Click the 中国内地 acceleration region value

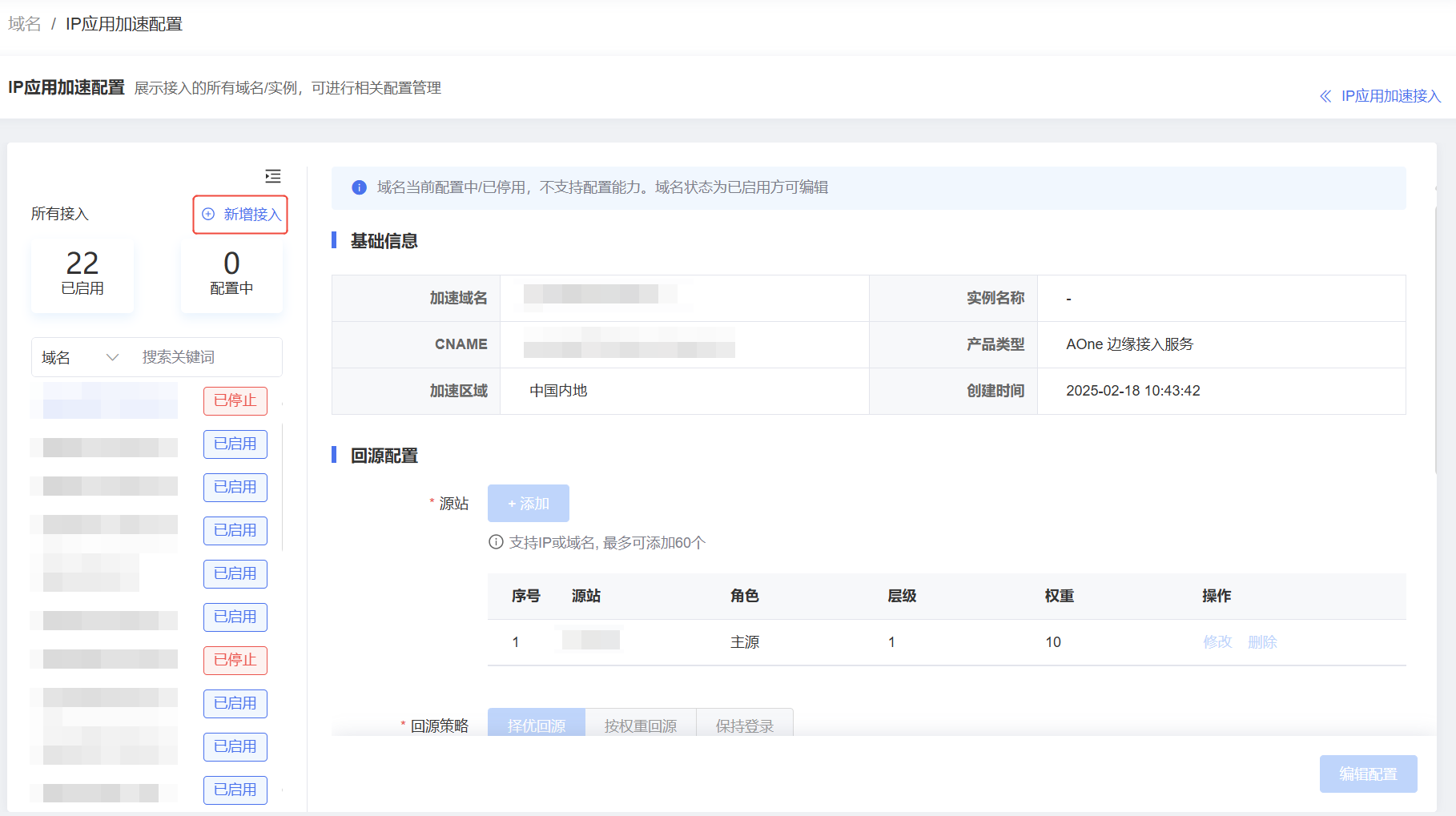[558, 391]
